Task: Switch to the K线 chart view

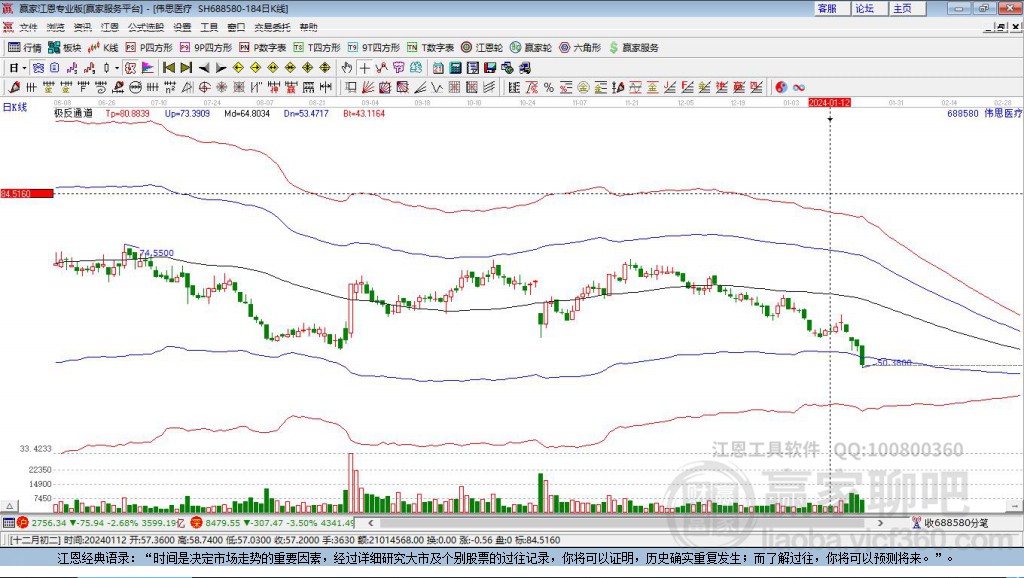Action: point(103,48)
